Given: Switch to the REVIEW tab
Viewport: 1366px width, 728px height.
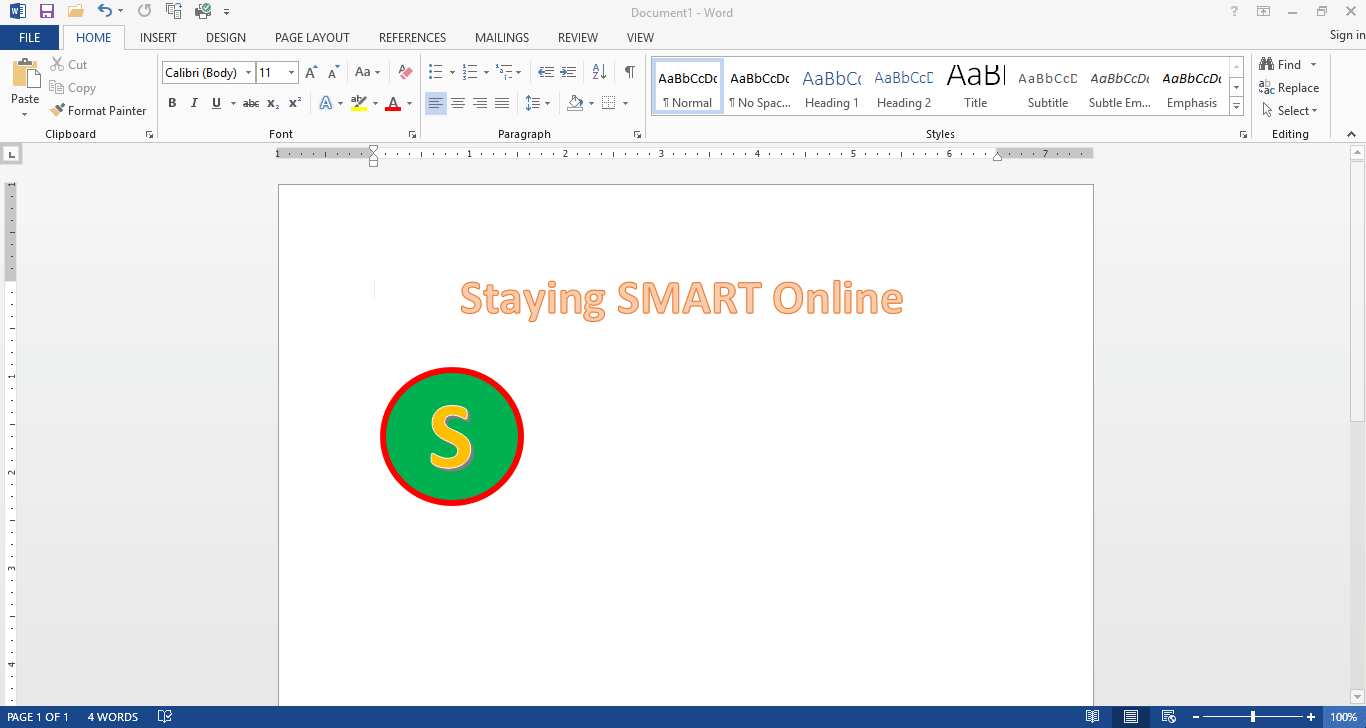Looking at the screenshot, I should [x=578, y=38].
